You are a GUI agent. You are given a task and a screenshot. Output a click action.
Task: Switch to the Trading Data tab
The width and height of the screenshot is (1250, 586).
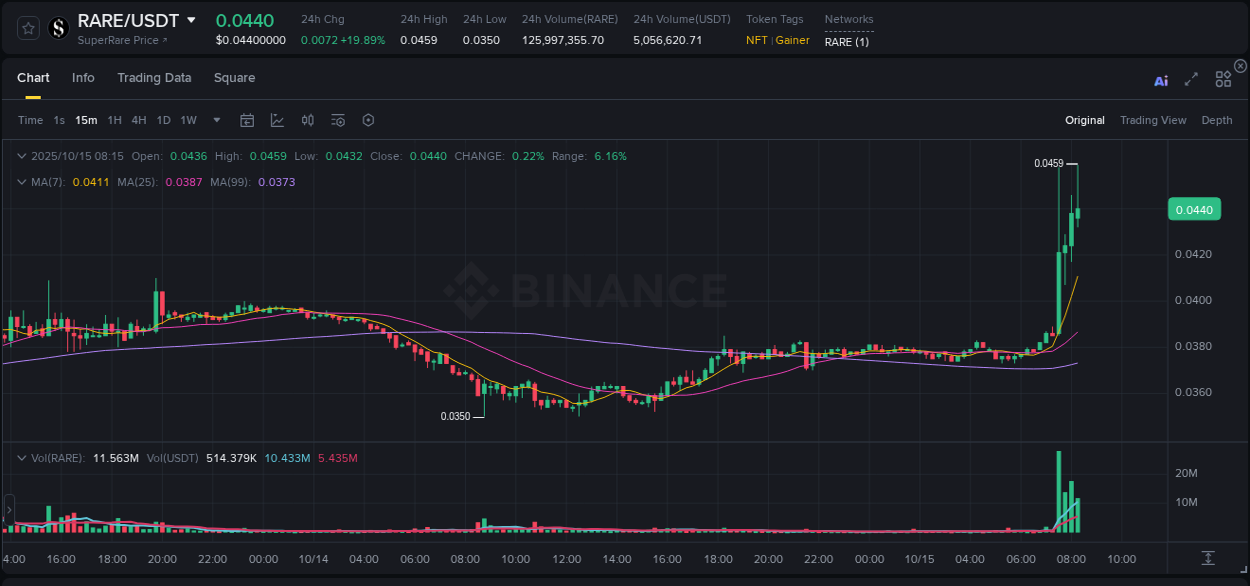pyautogui.click(x=154, y=77)
